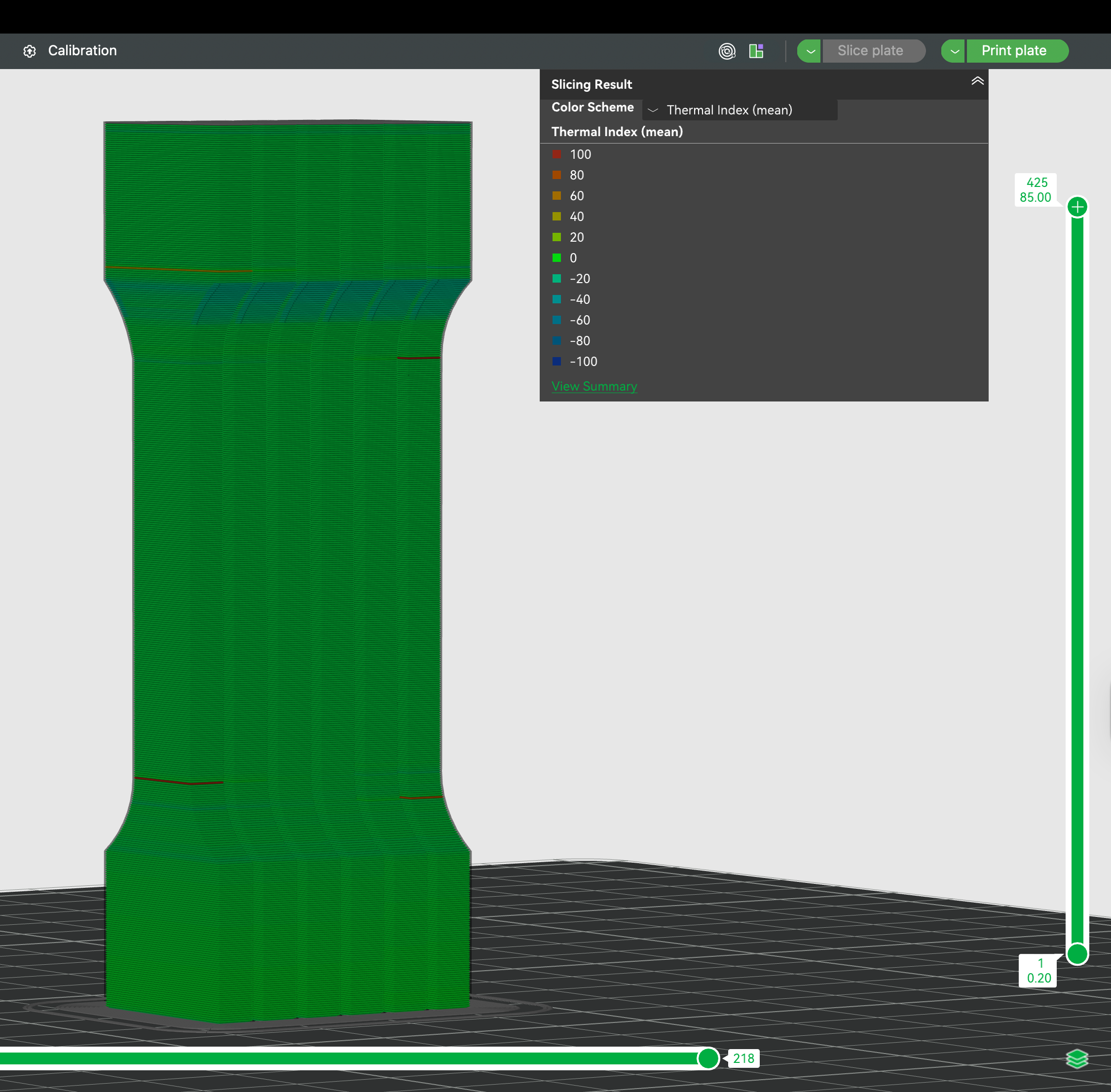Click the Slice plate button

tap(874, 51)
